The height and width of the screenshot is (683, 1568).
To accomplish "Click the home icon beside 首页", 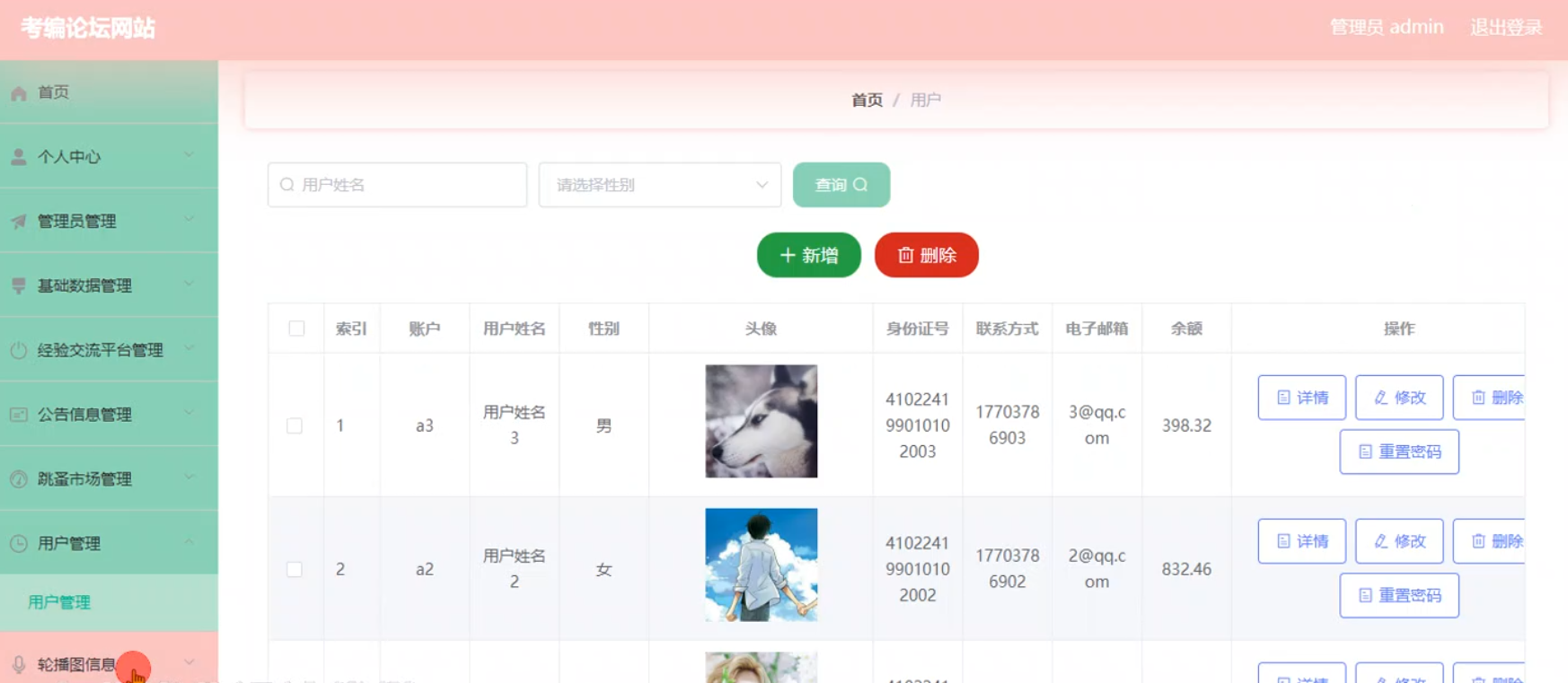I will click(18, 92).
